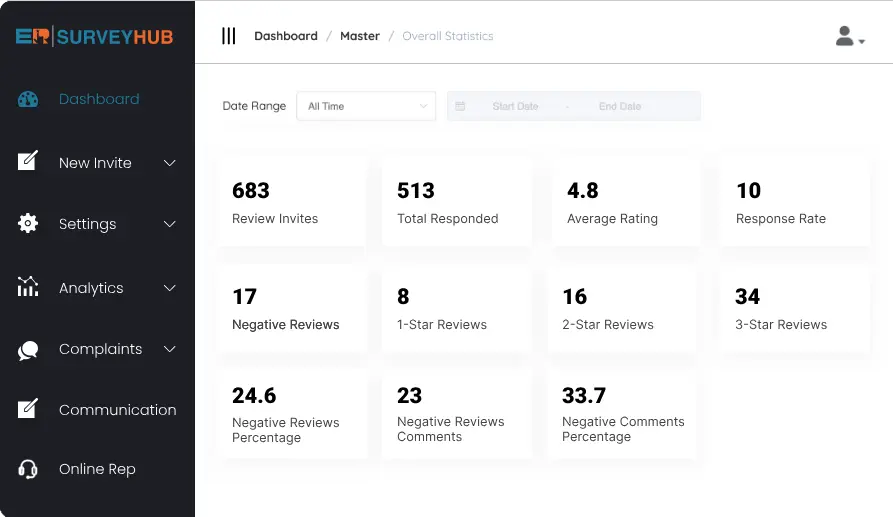Click the Master breadcrumb link
Image resolution: width=893 pixels, height=517 pixels.
(x=359, y=36)
